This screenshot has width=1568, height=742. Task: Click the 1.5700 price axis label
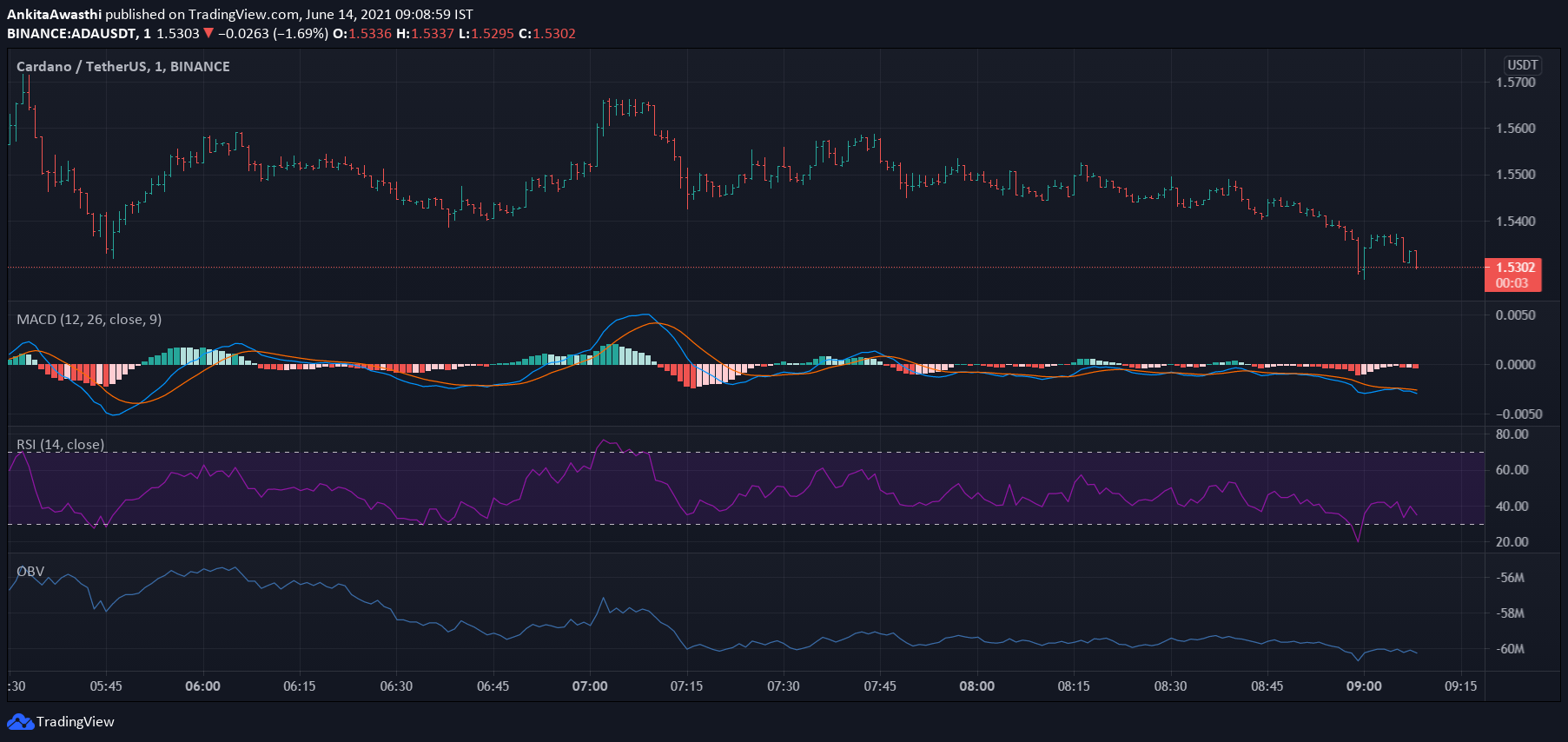tap(1516, 83)
